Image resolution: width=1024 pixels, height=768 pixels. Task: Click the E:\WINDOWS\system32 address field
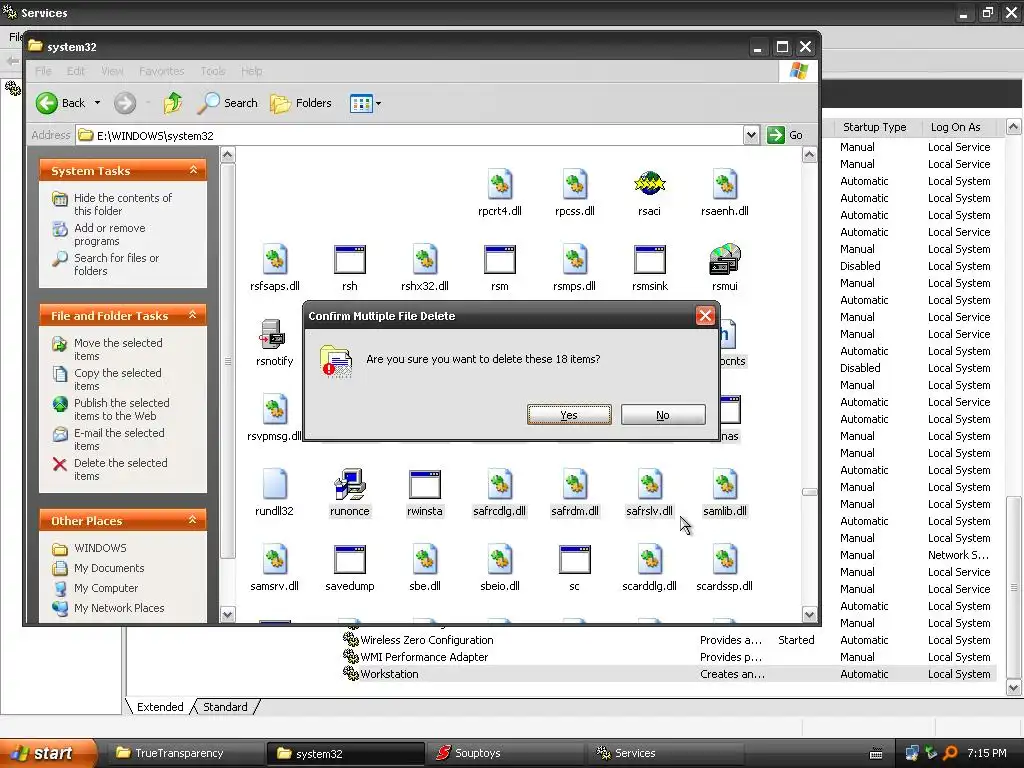point(410,136)
